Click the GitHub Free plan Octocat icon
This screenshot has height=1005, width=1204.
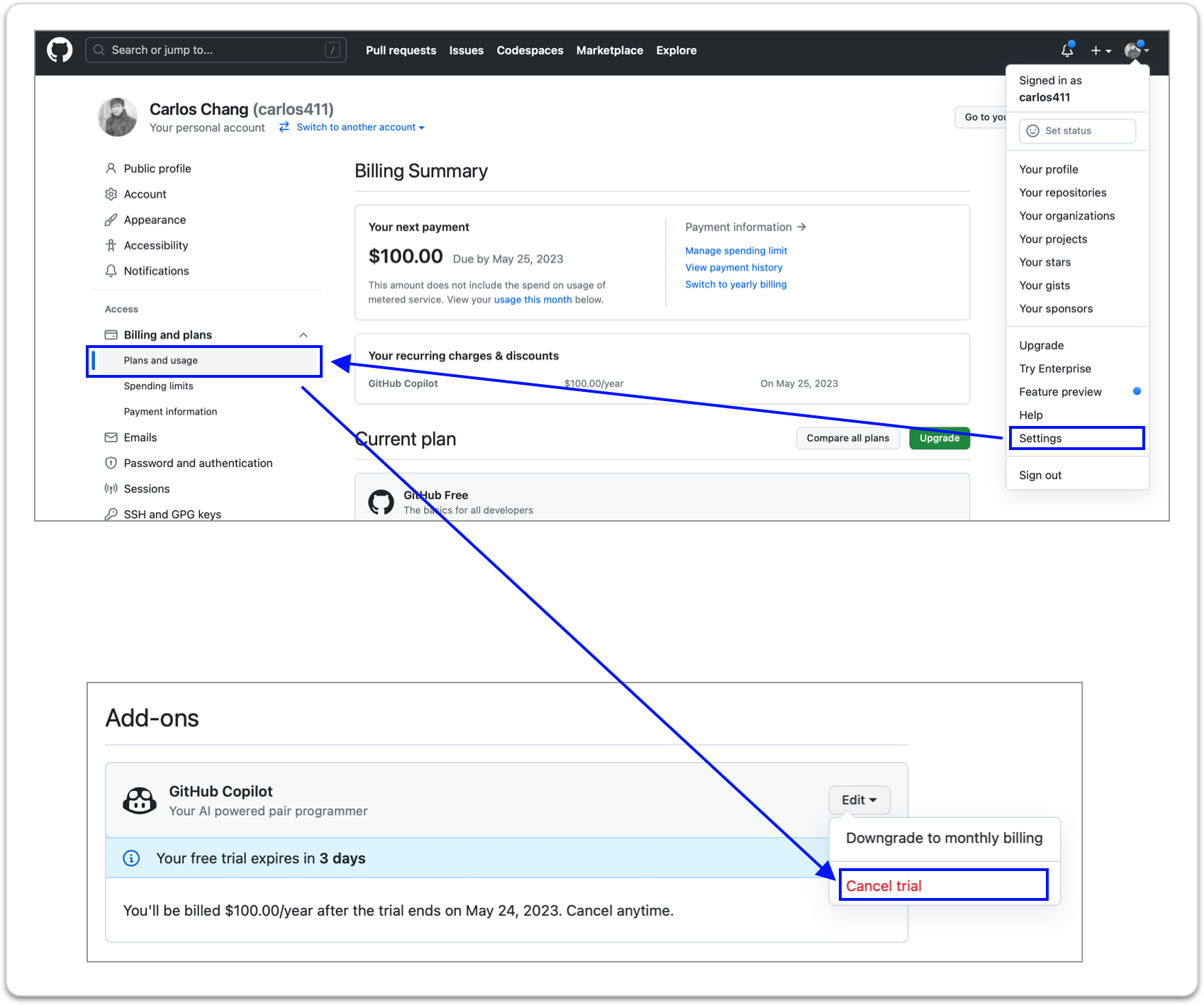(381, 502)
